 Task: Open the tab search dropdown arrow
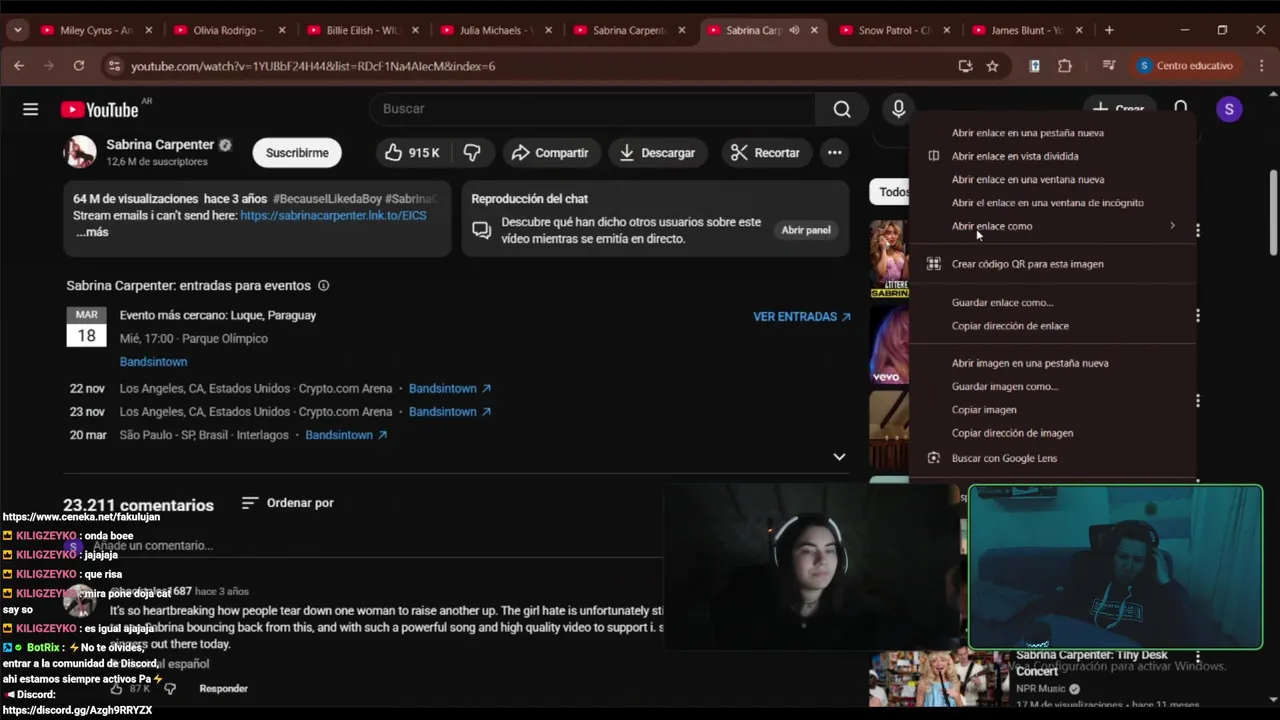(17, 30)
